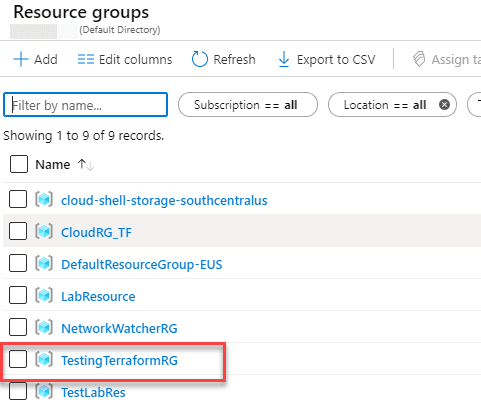The image size is (481, 405).
Task: Click the cloud-shell-storage-southcentralus resource group icon
Action: pyautogui.click(x=44, y=199)
